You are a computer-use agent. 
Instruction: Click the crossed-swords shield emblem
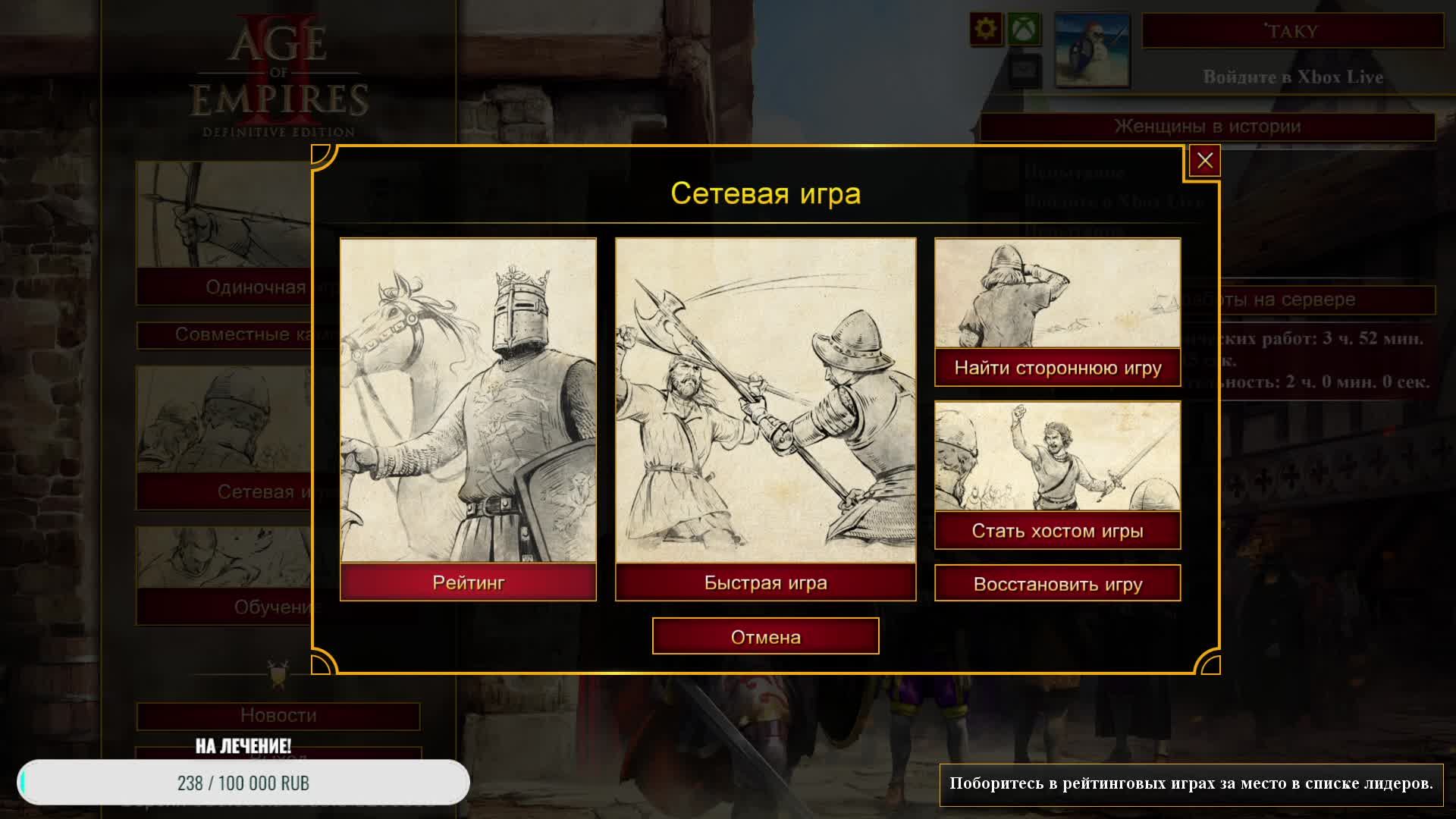[x=278, y=673]
